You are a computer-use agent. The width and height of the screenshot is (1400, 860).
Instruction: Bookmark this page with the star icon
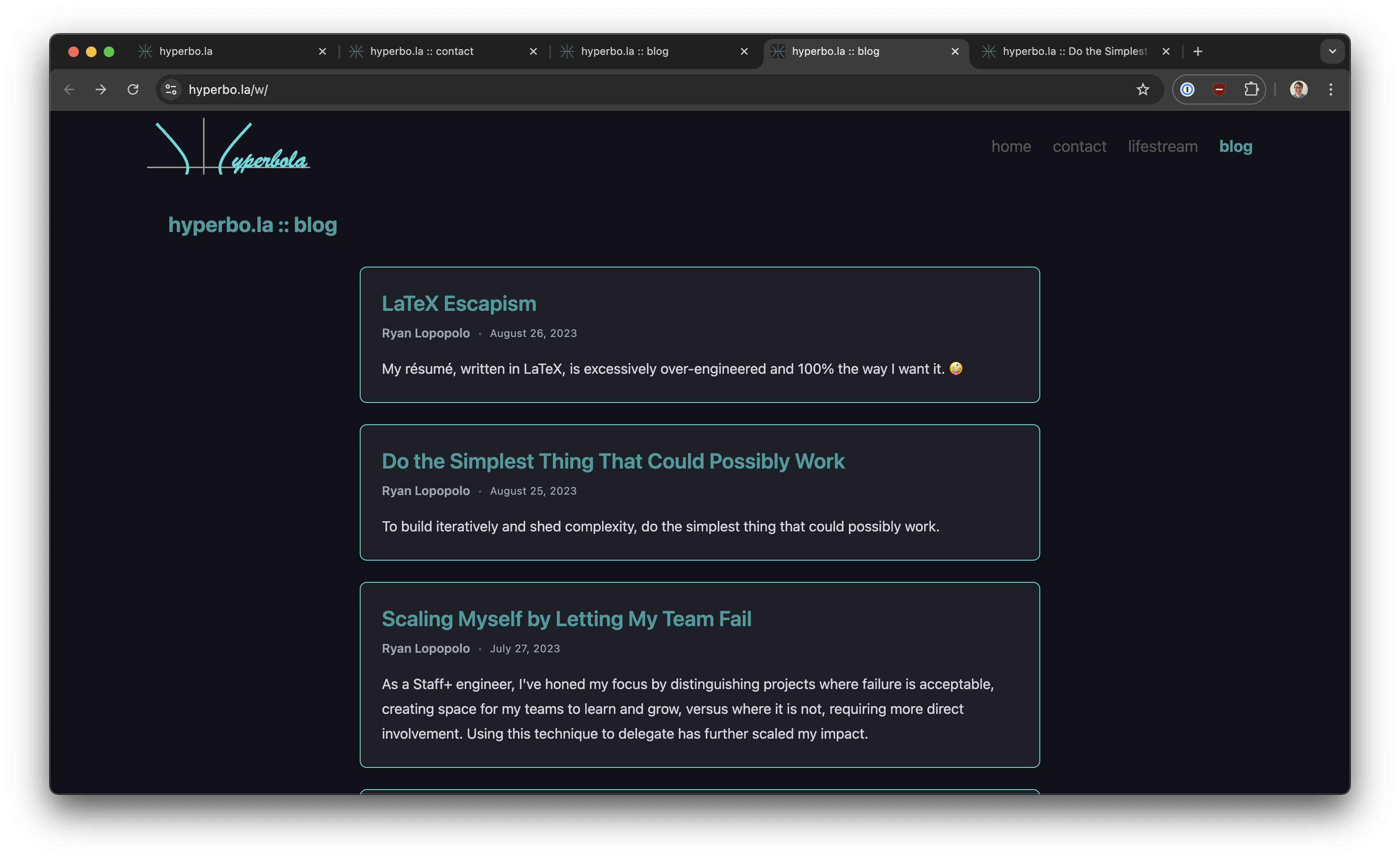click(x=1143, y=89)
